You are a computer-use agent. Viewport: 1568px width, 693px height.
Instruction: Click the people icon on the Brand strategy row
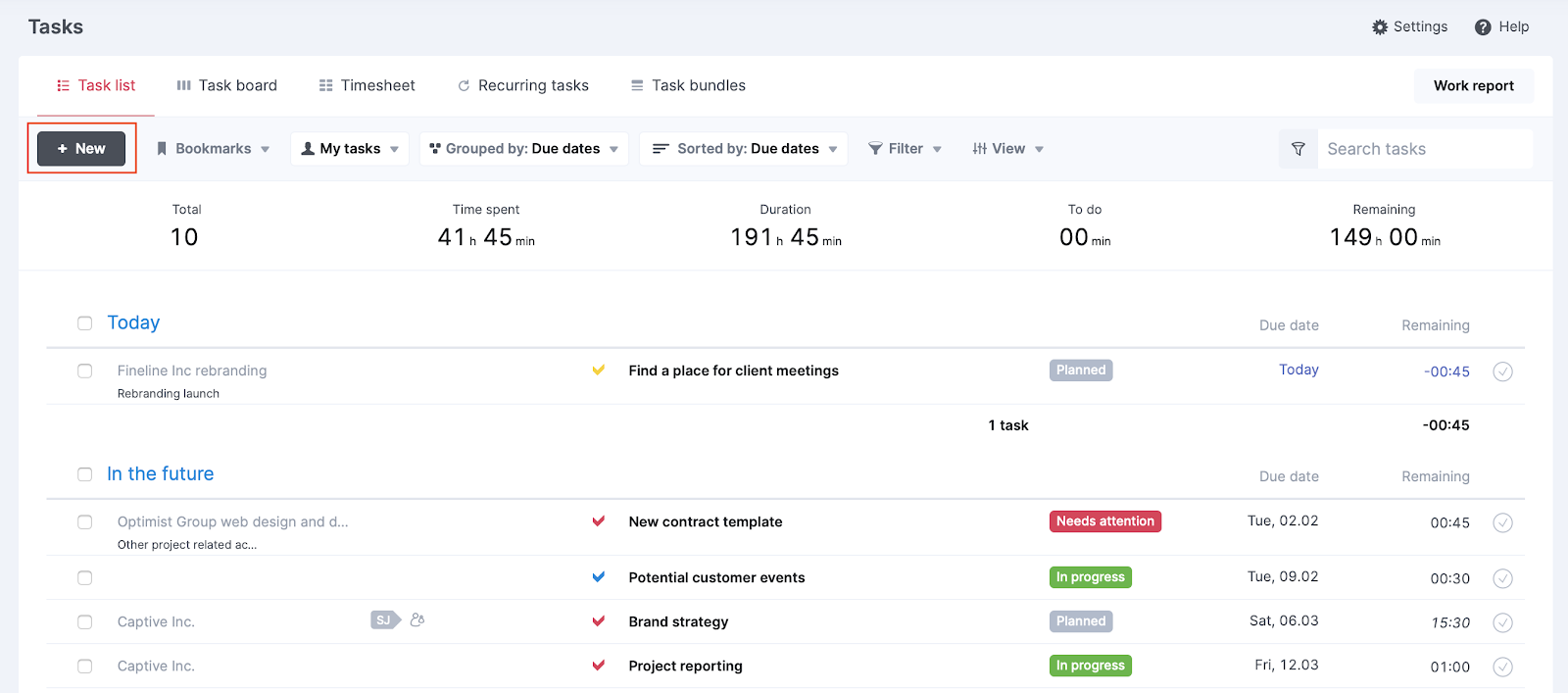(417, 620)
